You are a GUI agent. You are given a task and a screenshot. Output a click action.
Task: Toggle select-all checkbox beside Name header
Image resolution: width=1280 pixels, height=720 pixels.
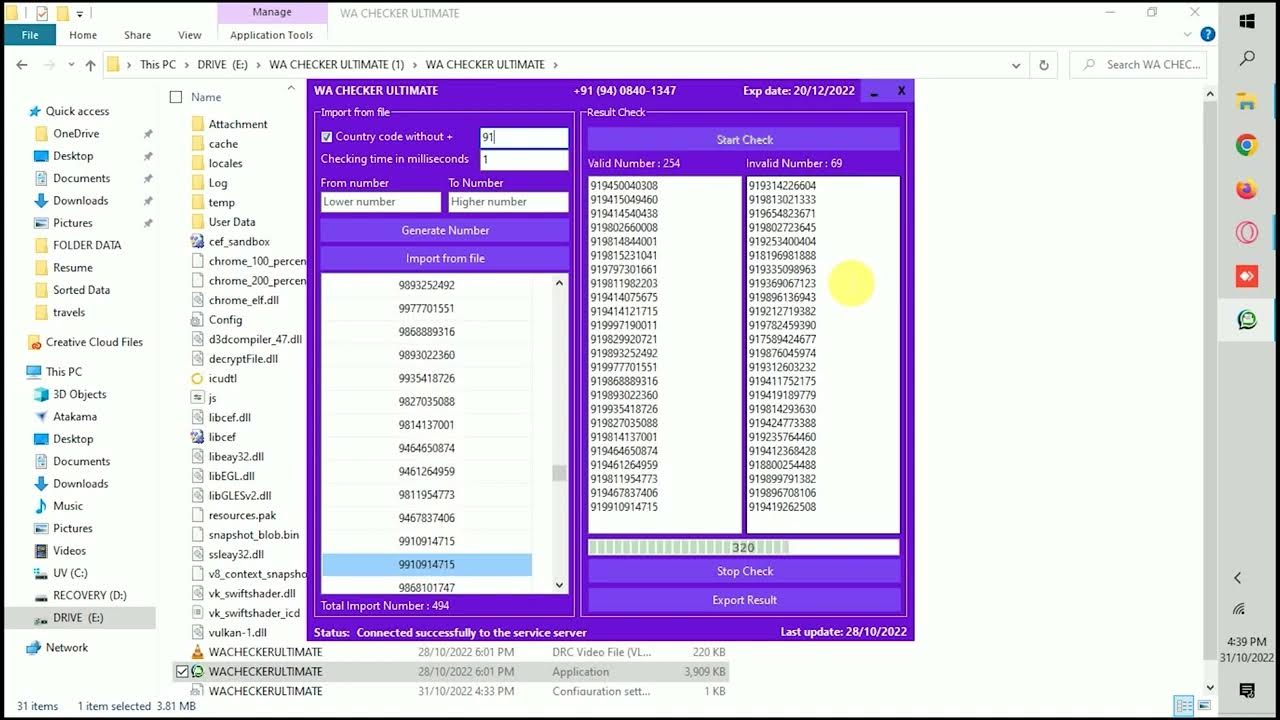(x=176, y=97)
